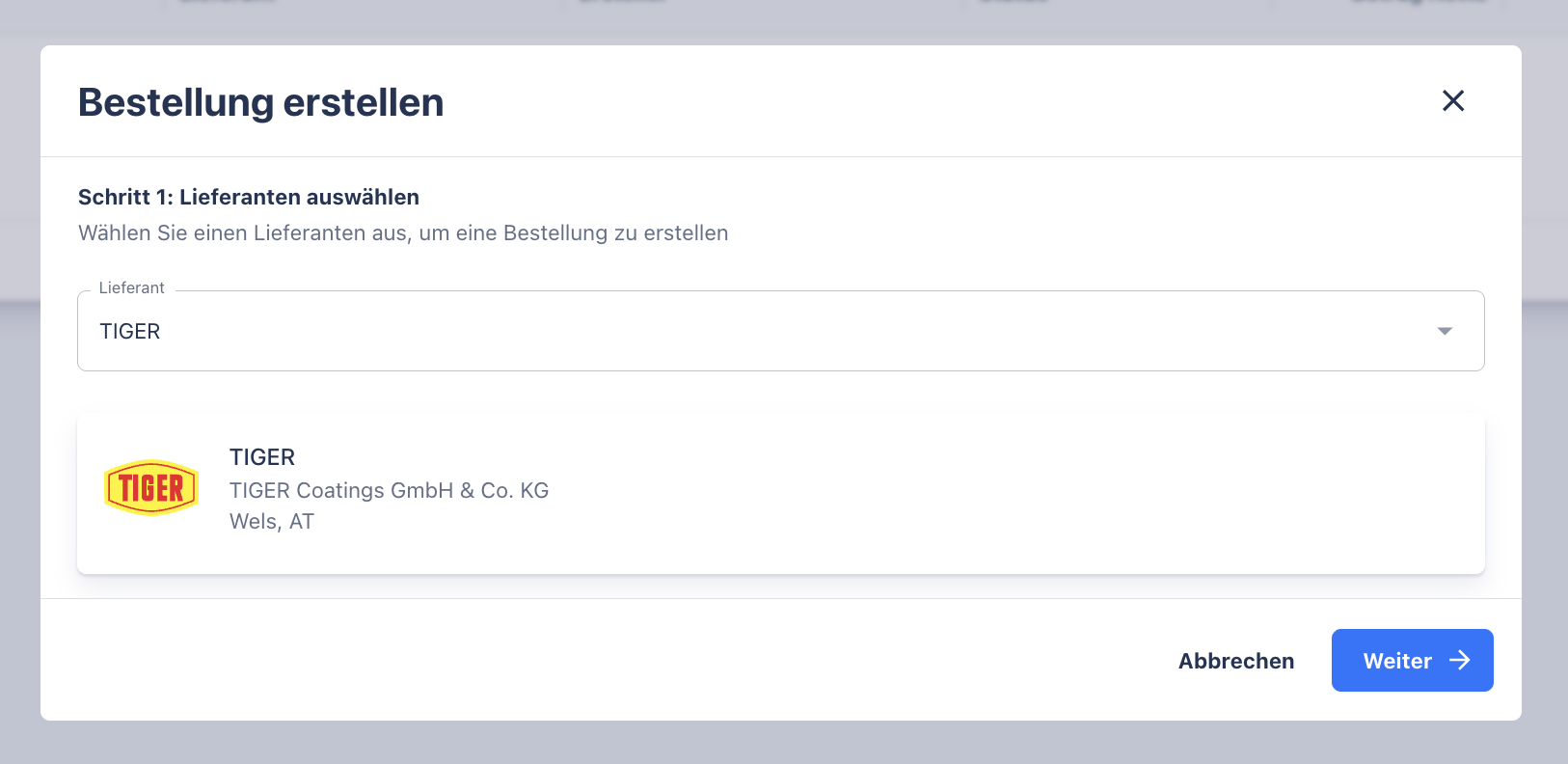Select the TIGER name in supplier card
Viewport: 1568px width, 764px height.
point(262,457)
